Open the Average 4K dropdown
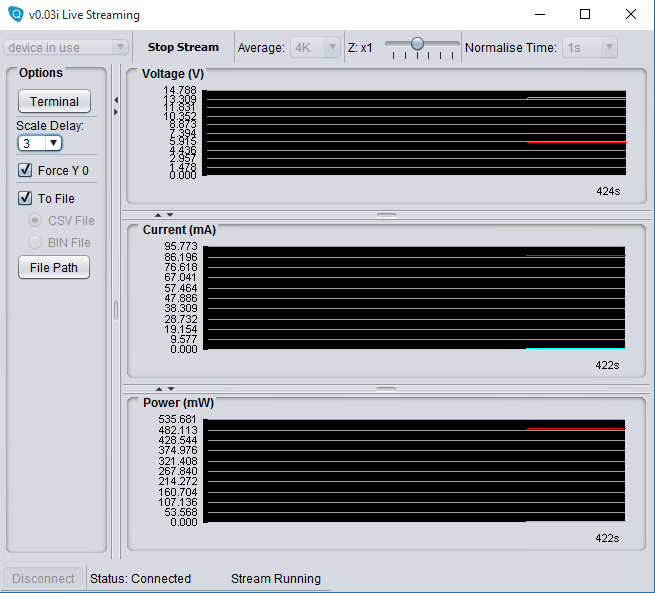 point(316,47)
